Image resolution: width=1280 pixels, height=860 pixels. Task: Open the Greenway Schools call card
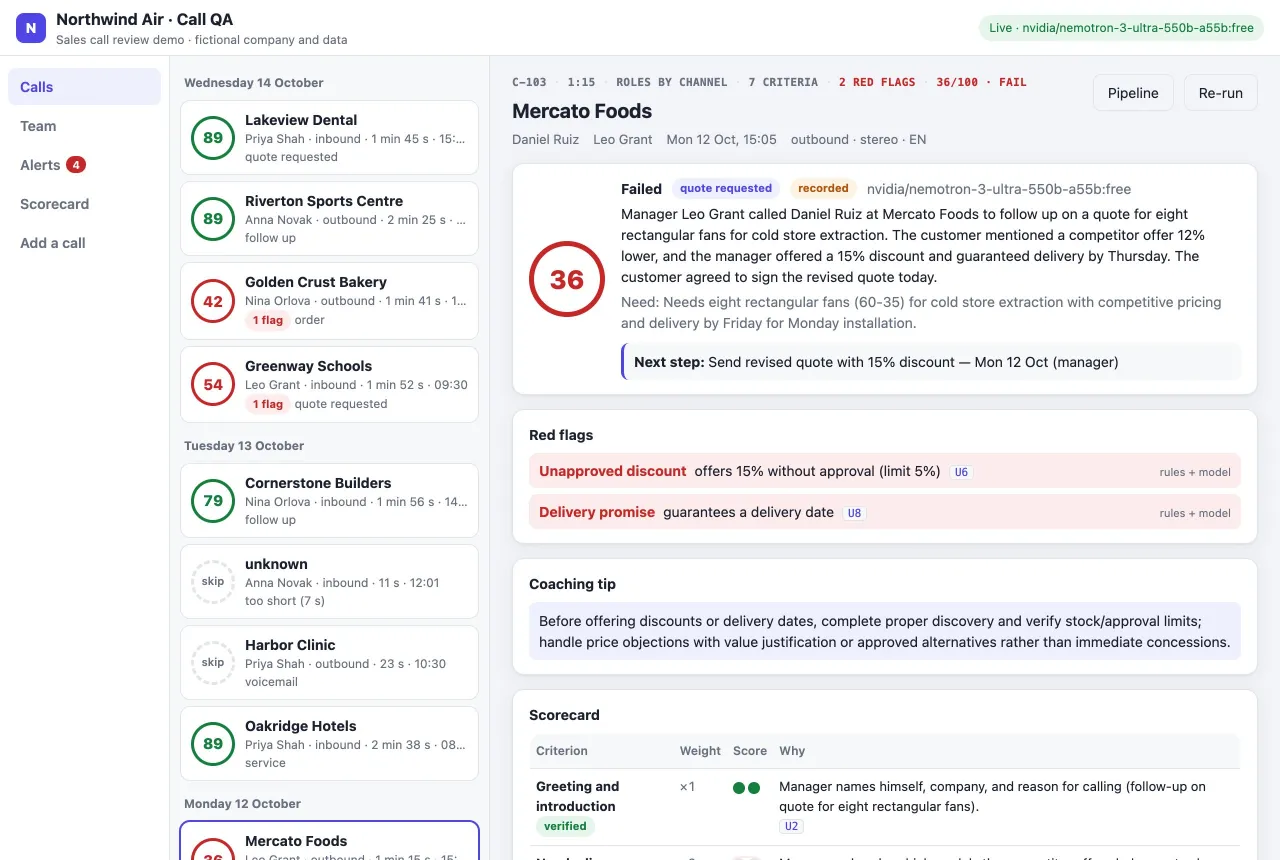point(329,385)
